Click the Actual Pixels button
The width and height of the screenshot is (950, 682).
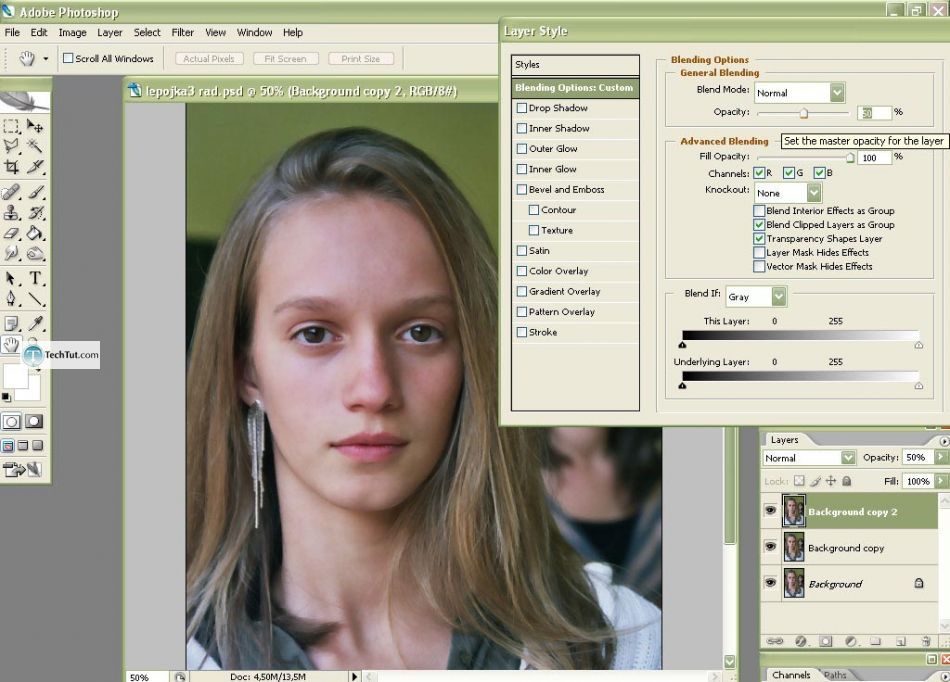point(209,59)
